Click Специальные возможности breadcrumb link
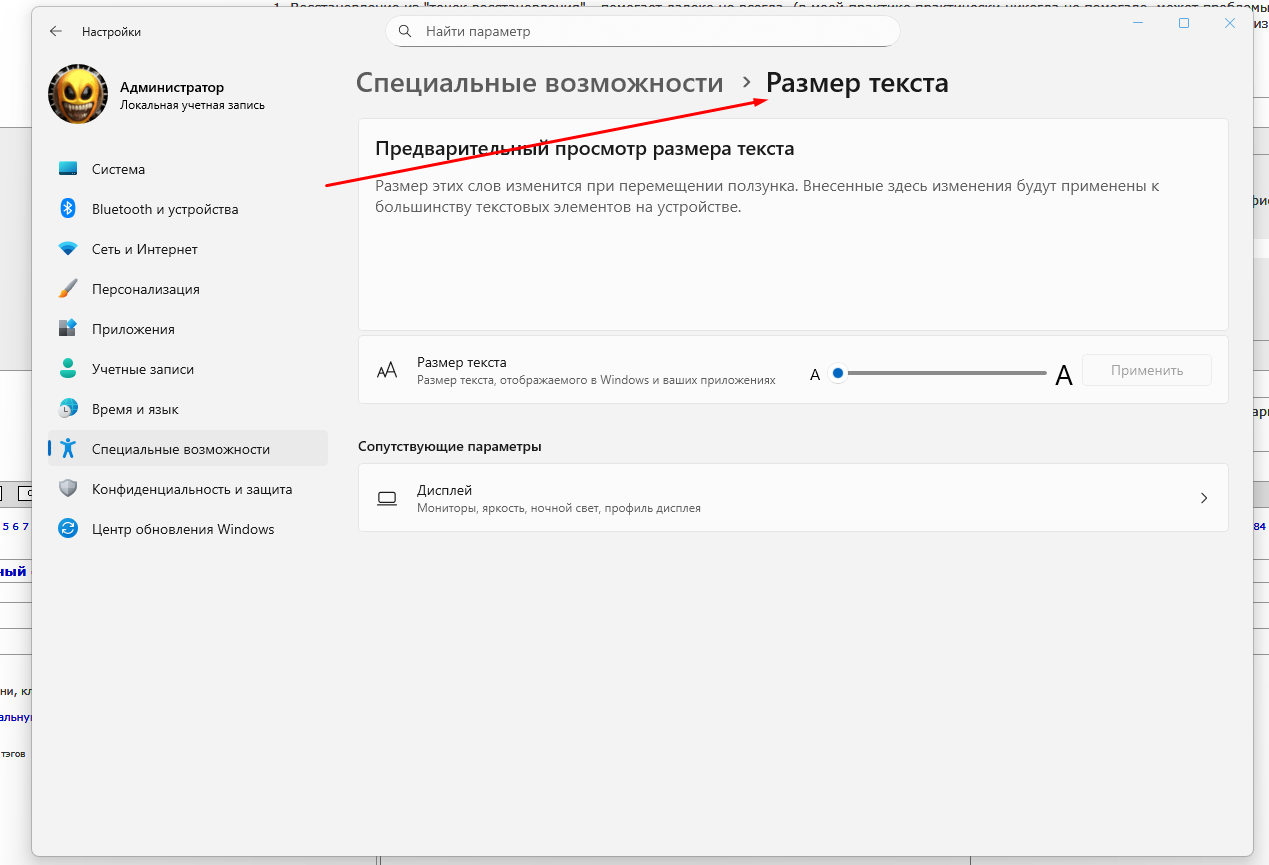Image resolution: width=1269 pixels, height=865 pixels. (x=539, y=83)
